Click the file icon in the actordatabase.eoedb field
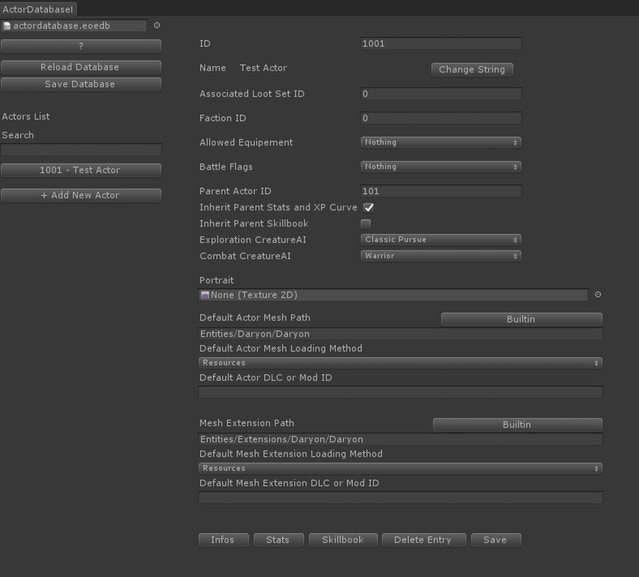The height and width of the screenshot is (577, 639). pos(7,26)
